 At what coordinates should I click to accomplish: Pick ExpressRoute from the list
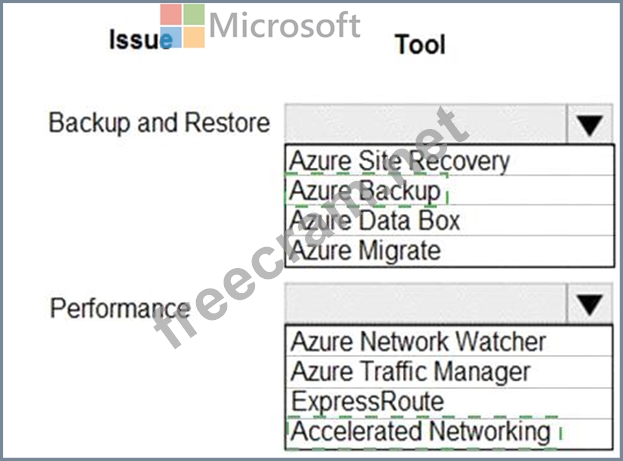(x=449, y=403)
